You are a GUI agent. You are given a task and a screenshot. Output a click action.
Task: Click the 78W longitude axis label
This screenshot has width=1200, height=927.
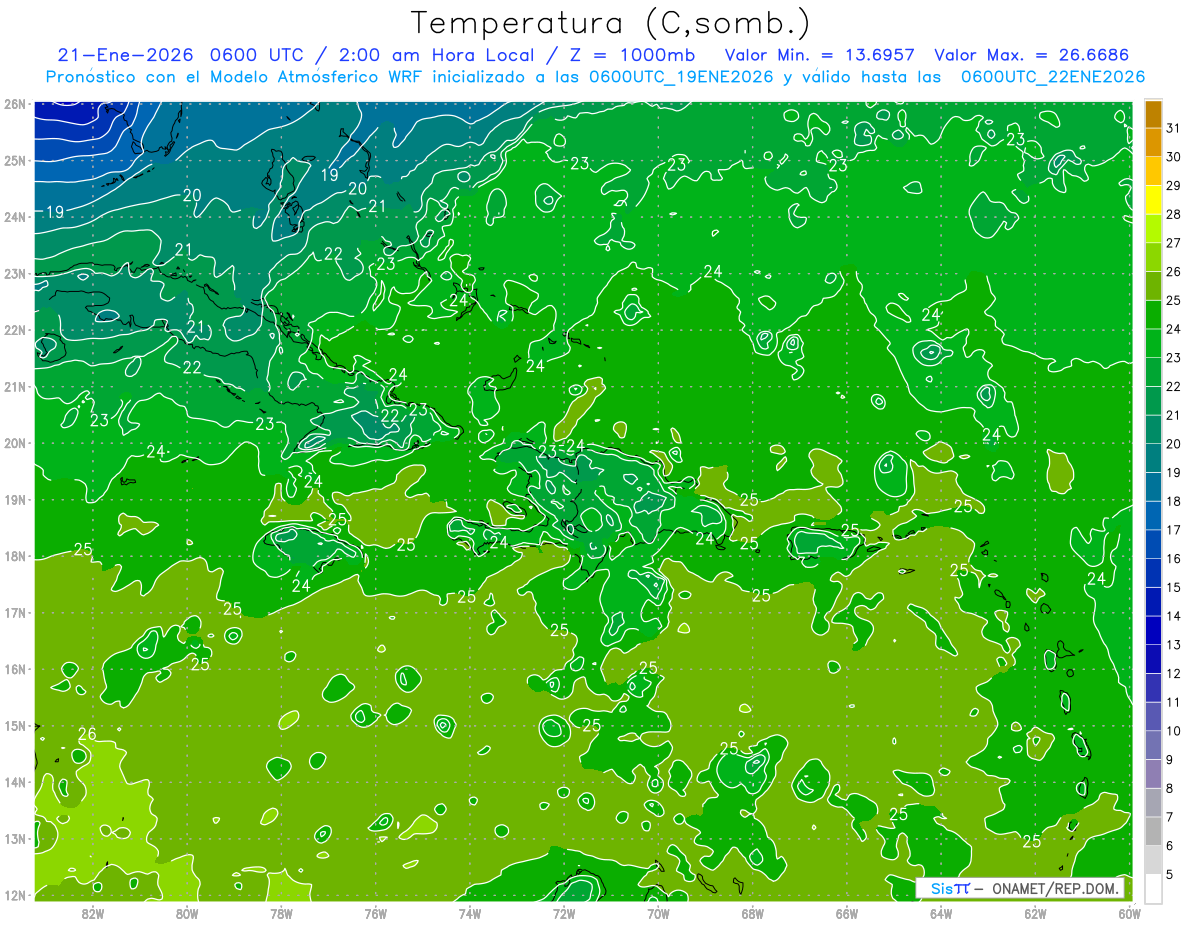281,913
